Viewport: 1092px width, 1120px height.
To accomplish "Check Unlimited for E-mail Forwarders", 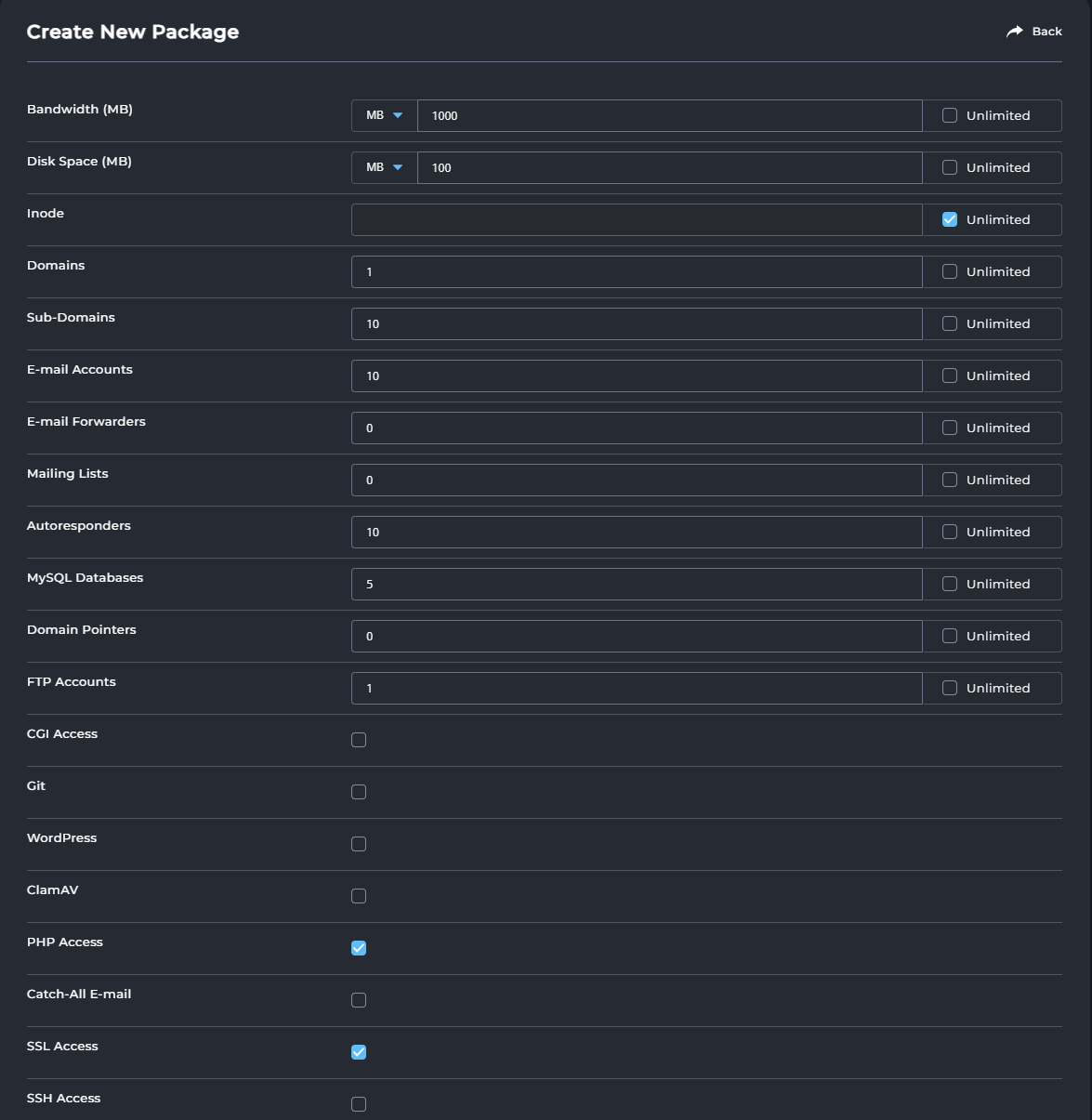I will [x=950, y=428].
